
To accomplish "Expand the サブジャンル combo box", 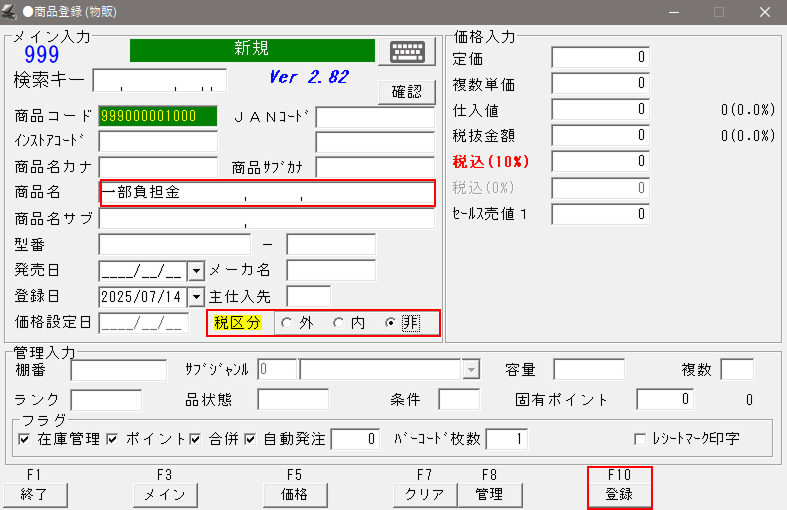I will (470, 370).
